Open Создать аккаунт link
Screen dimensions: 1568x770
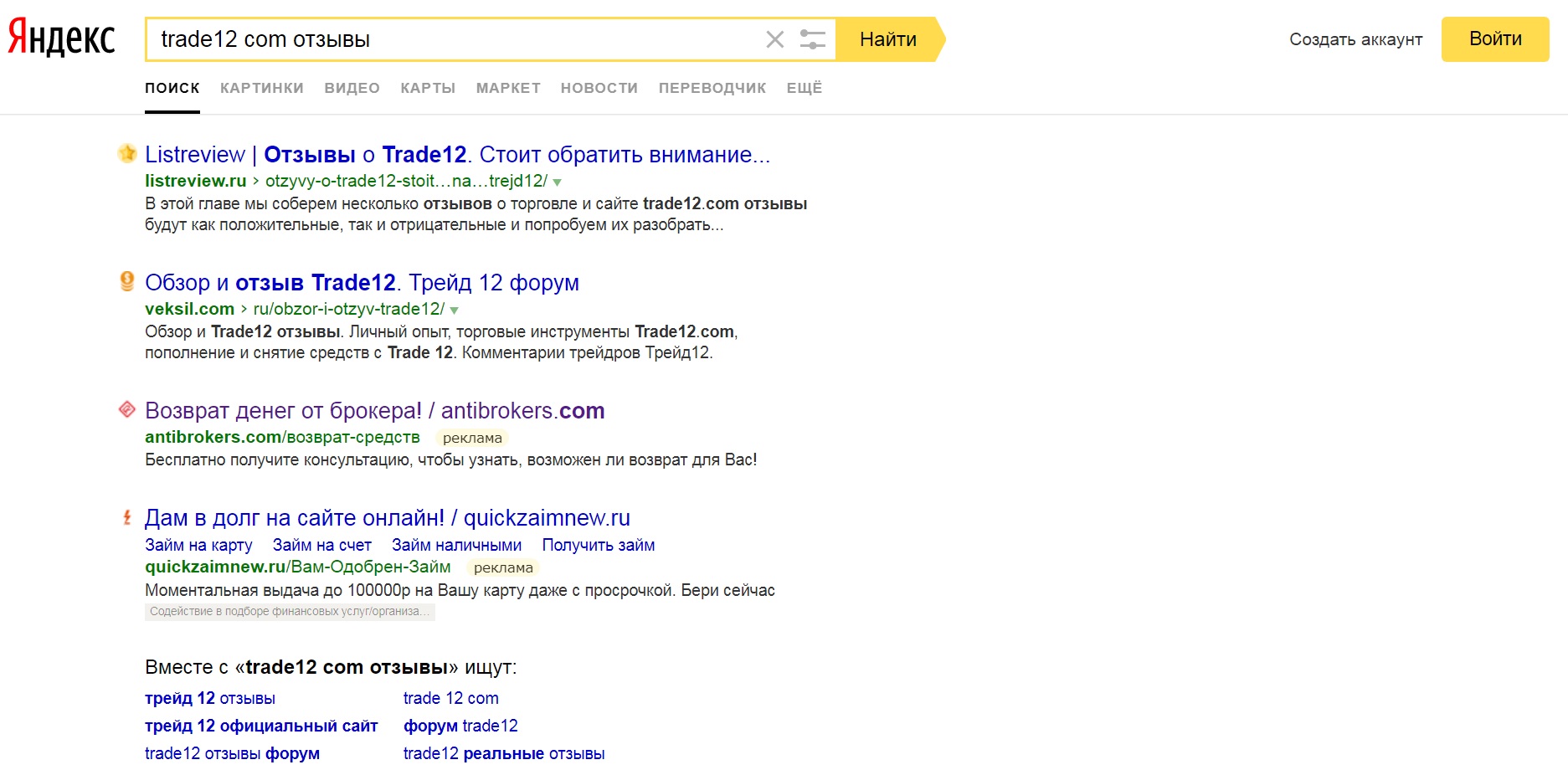[1355, 39]
